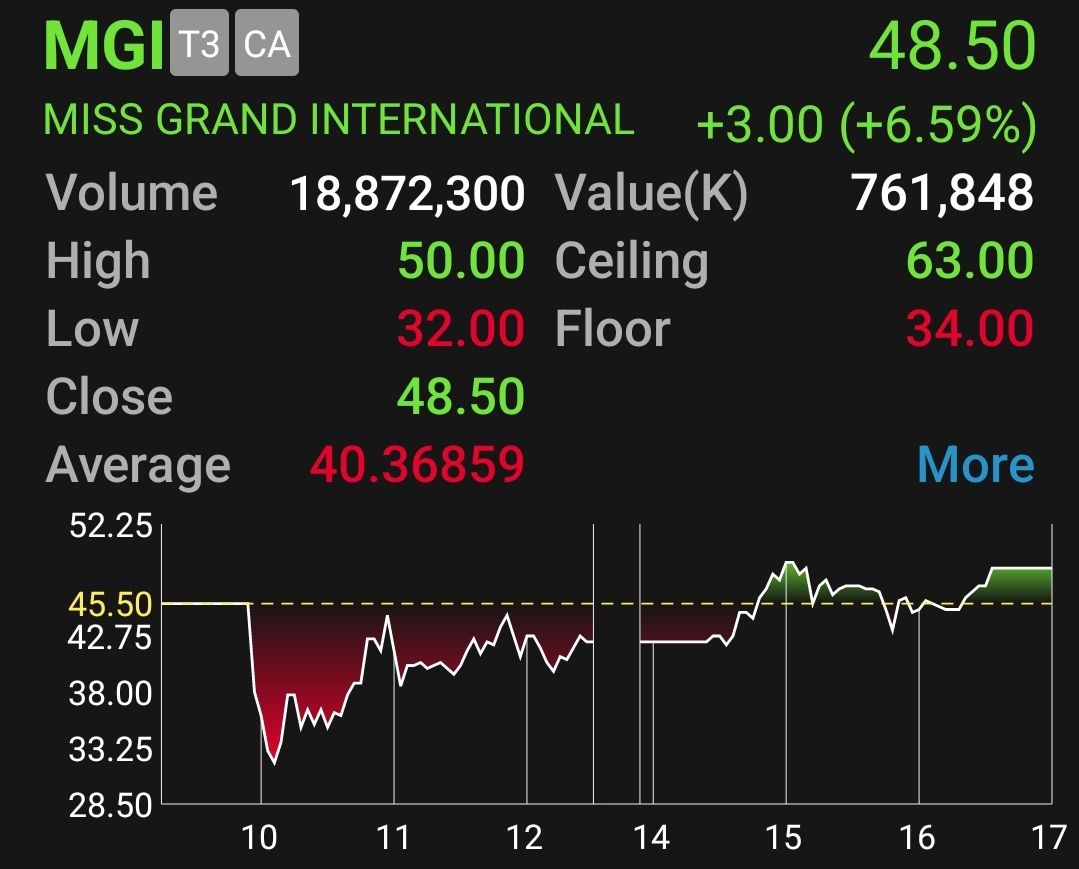
Task: Click the 10 o'clock time axis label
Action: (260, 836)
